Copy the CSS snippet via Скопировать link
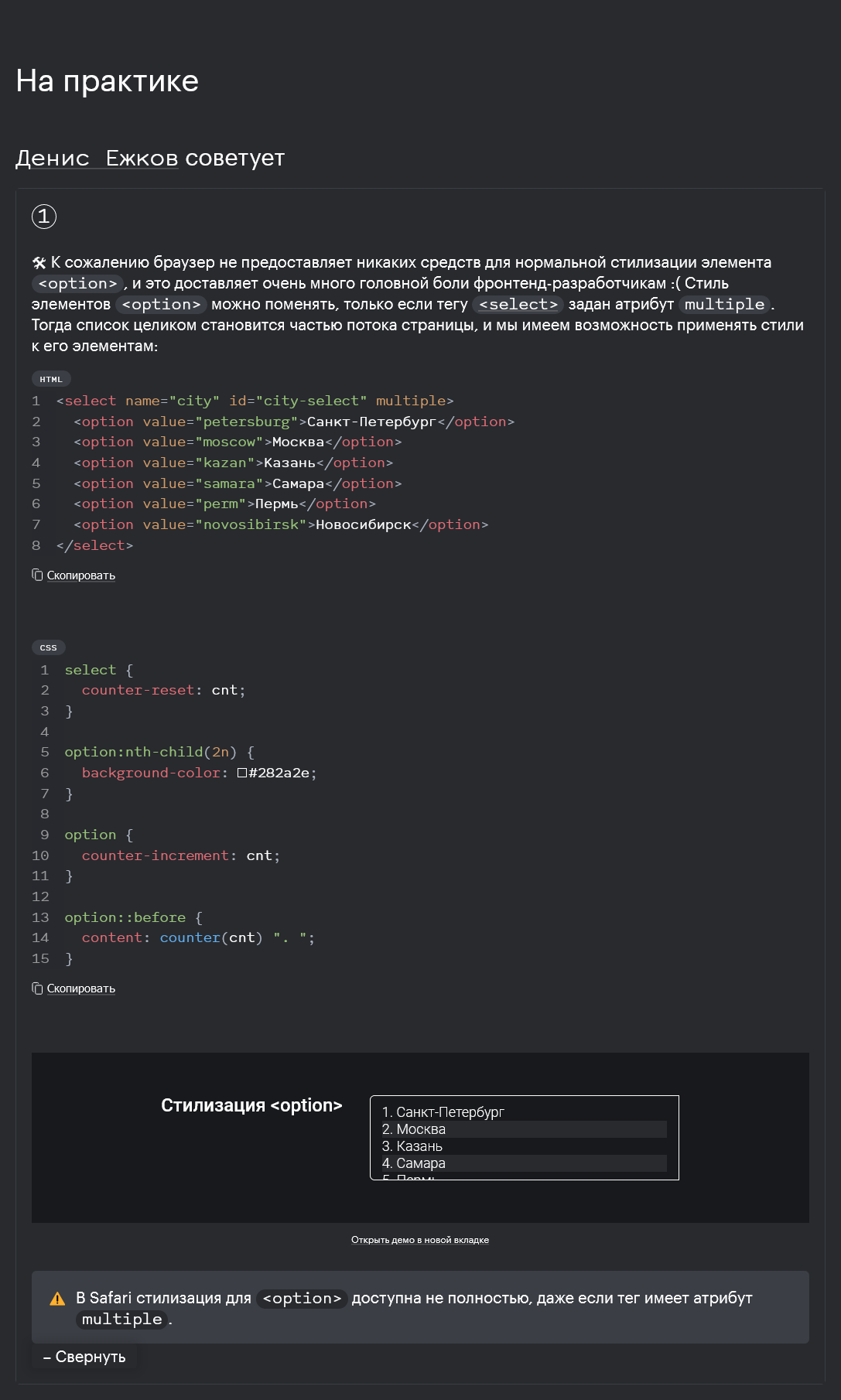 coord(80,989)
